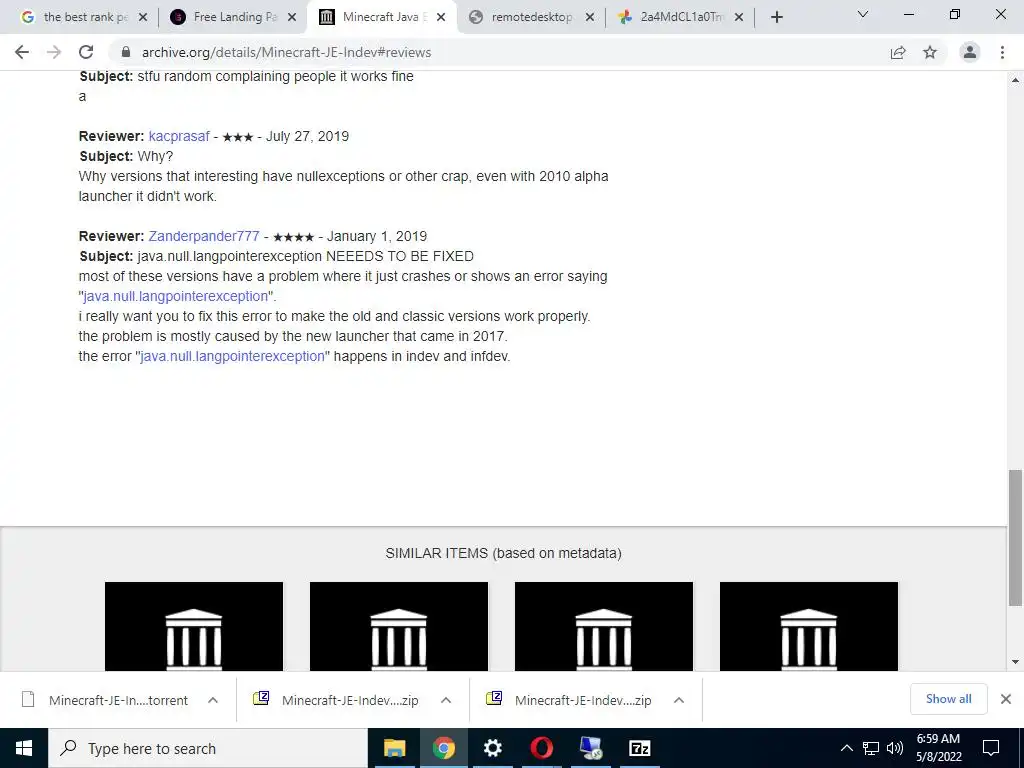
Task: Click the subject text 'Why?'
Action: [x=155, y=156]
